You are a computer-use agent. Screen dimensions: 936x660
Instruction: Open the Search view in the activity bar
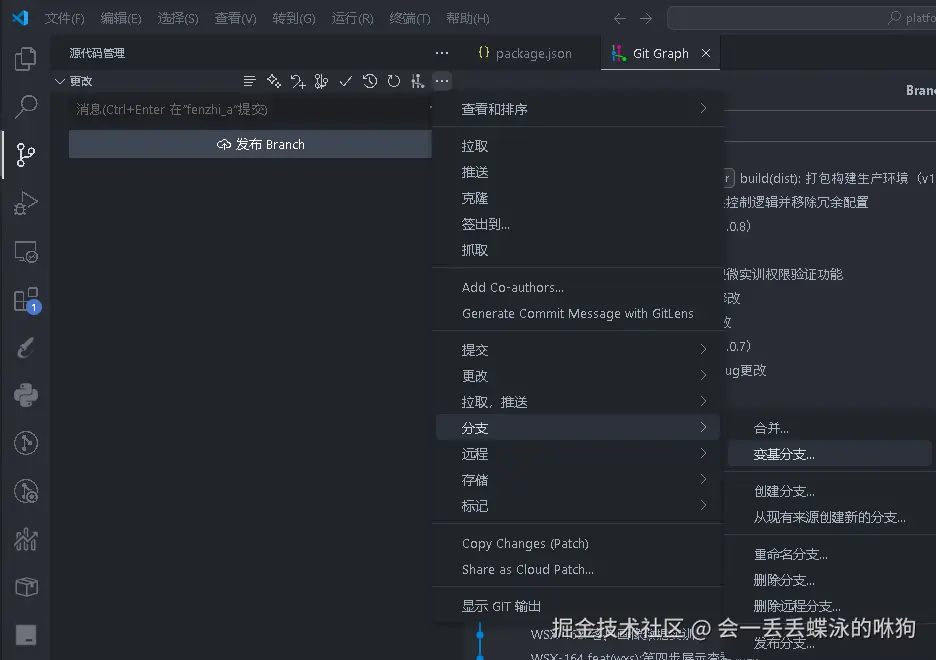click(x=25, y=107)
